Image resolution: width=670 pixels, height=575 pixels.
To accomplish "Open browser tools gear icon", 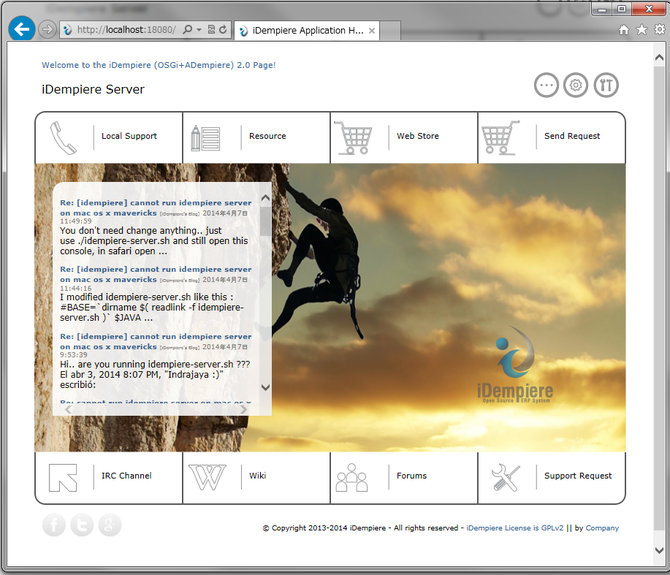I will click(x=660, y=29).
